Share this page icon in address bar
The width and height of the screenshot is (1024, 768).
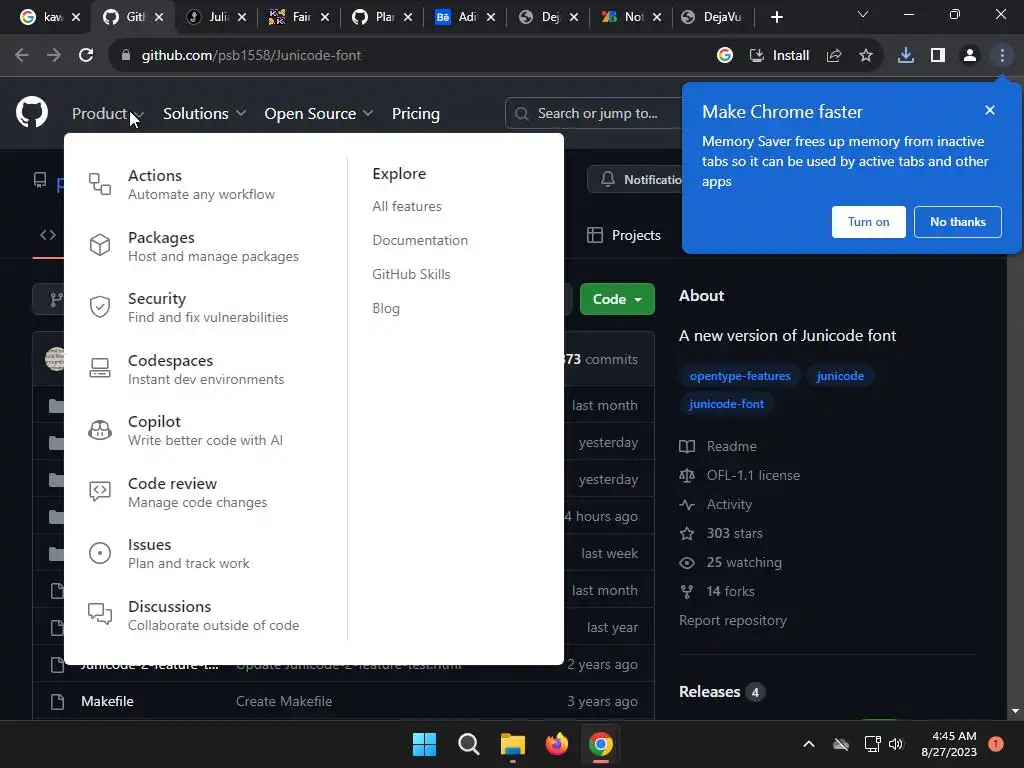coord(834,56)
